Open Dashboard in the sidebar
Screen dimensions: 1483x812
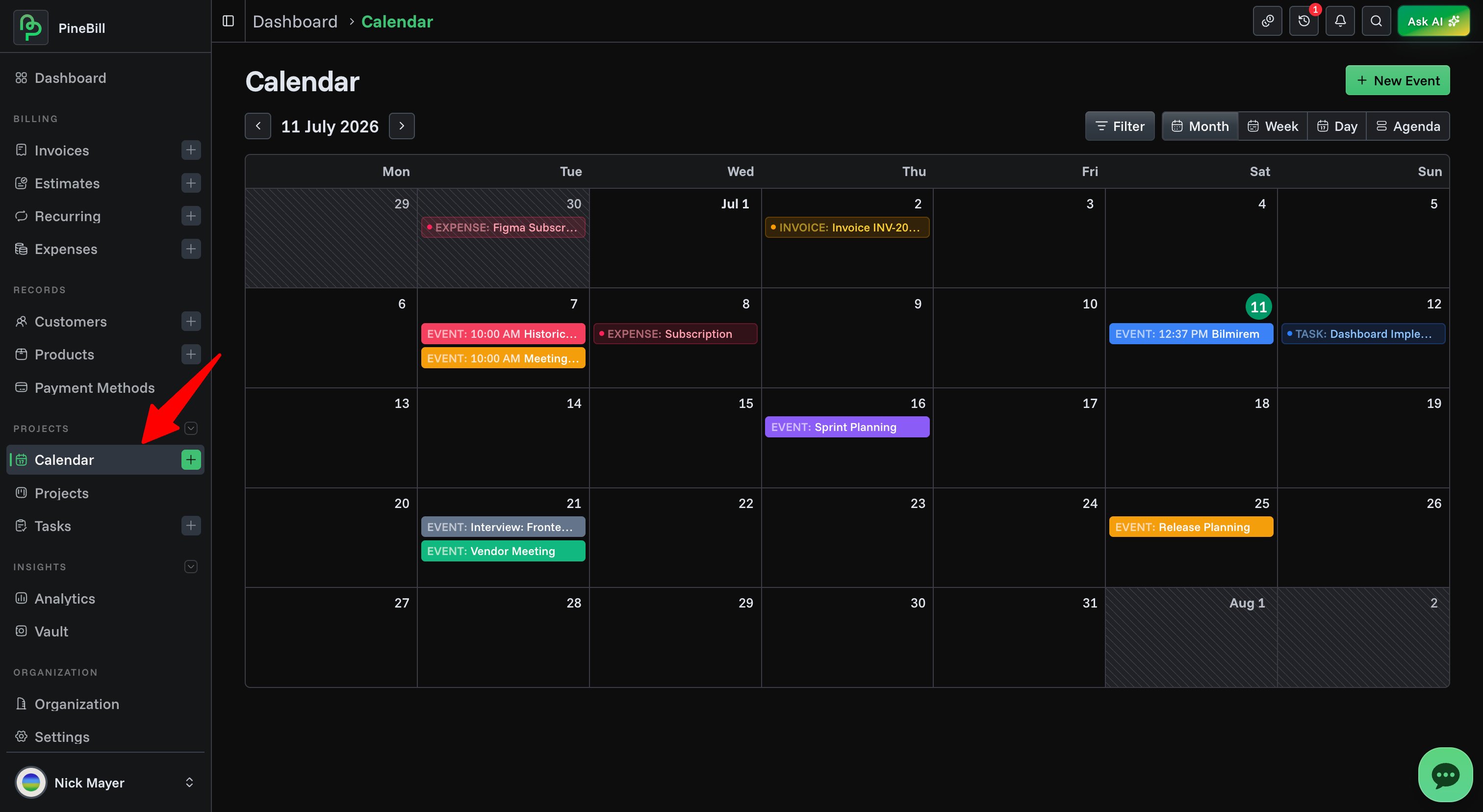tap(105, 77)
